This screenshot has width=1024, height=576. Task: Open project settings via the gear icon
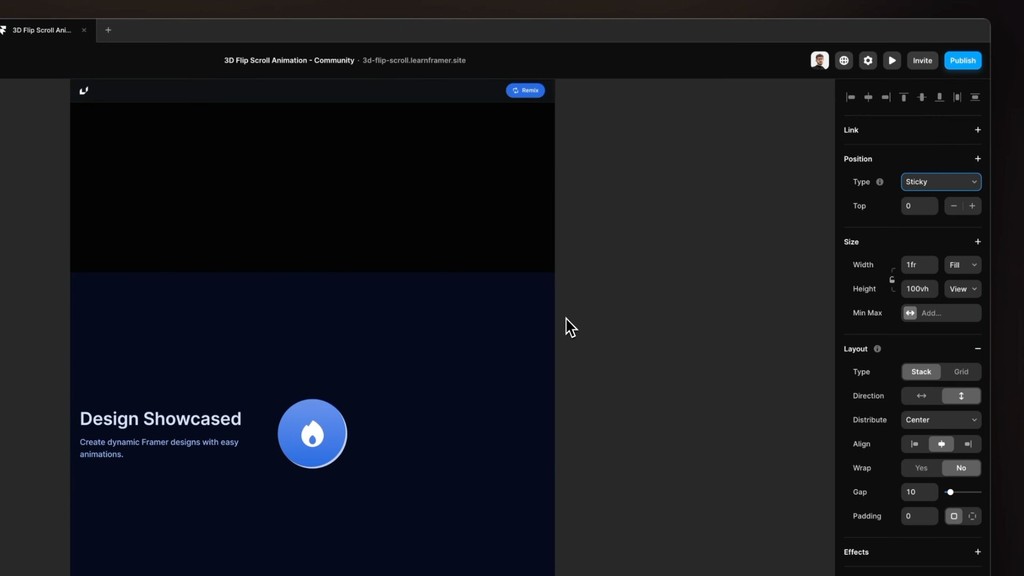(867, 60)
